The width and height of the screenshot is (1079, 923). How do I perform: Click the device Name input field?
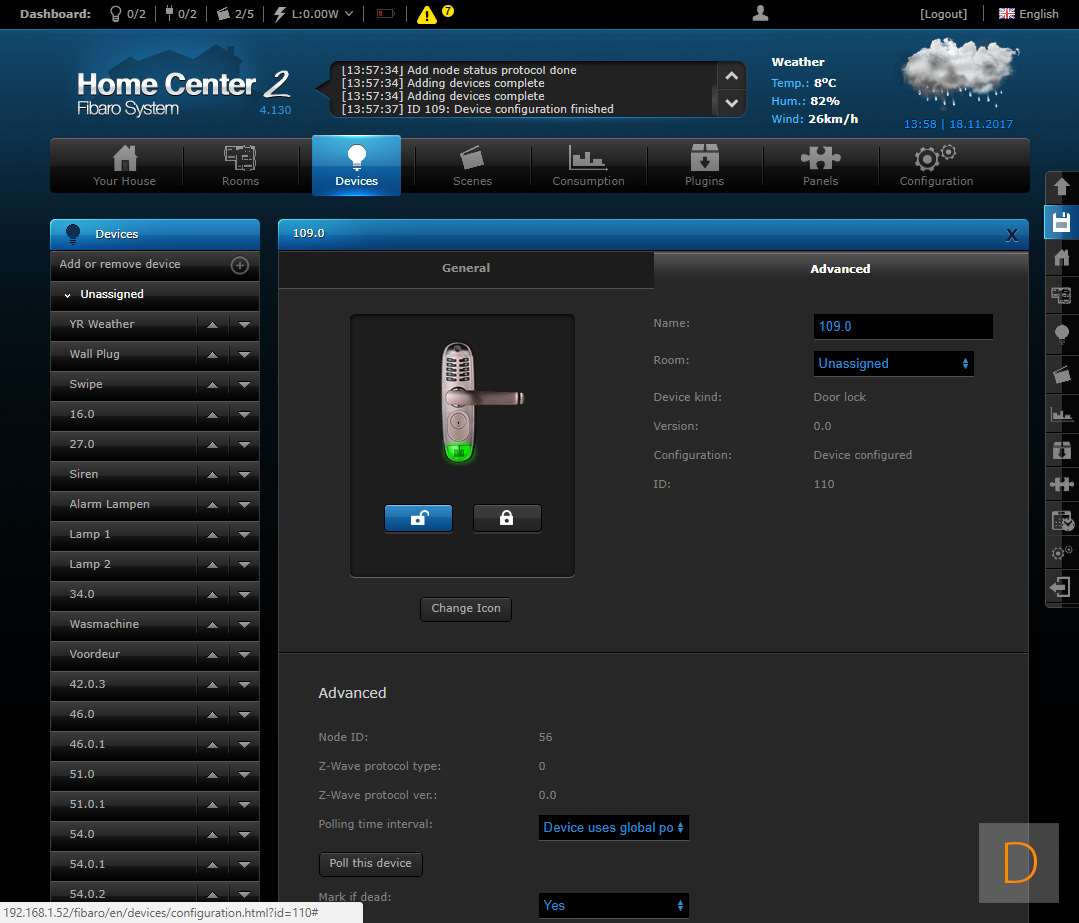(x=902, y=326)
